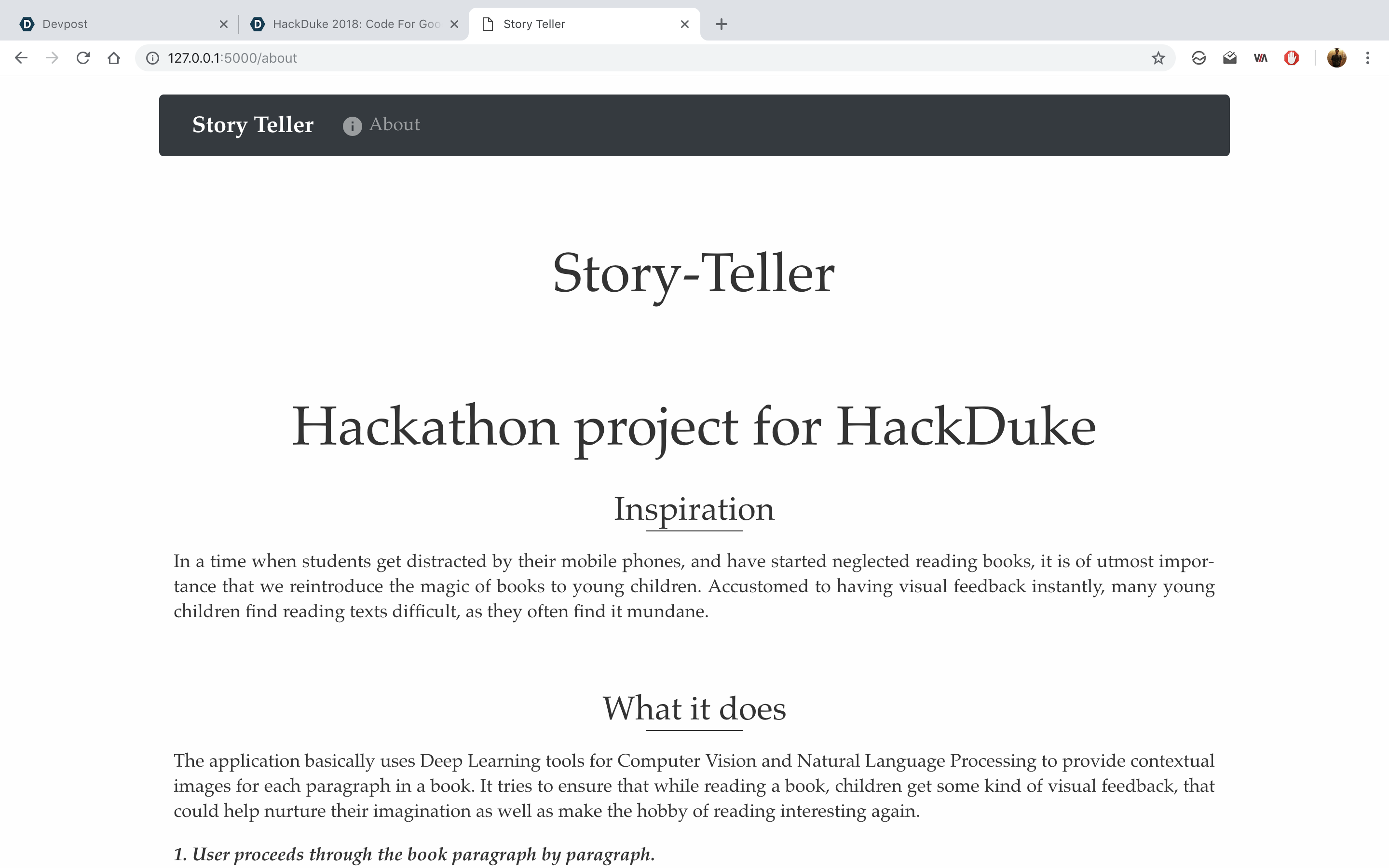Open the user profile avatar

click(1337, 58)
